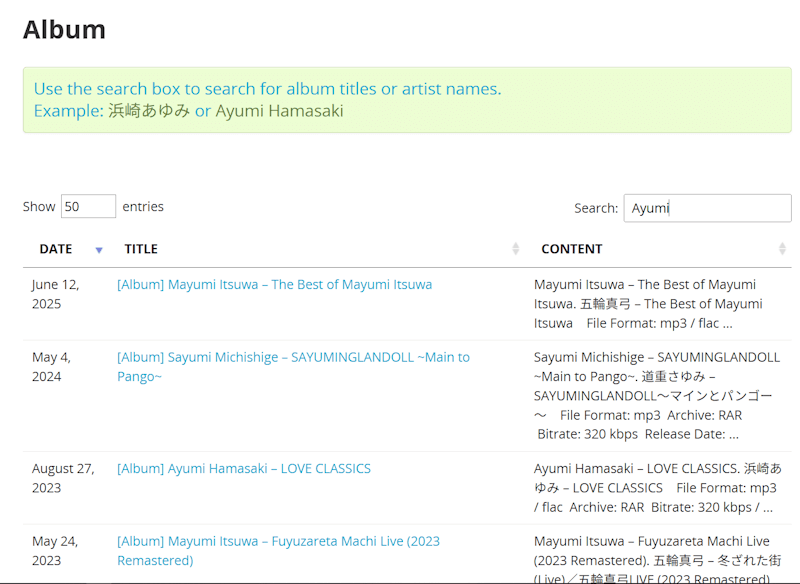Click content text for SAYUMINGLANDOLL row

(x=657, y=396)
